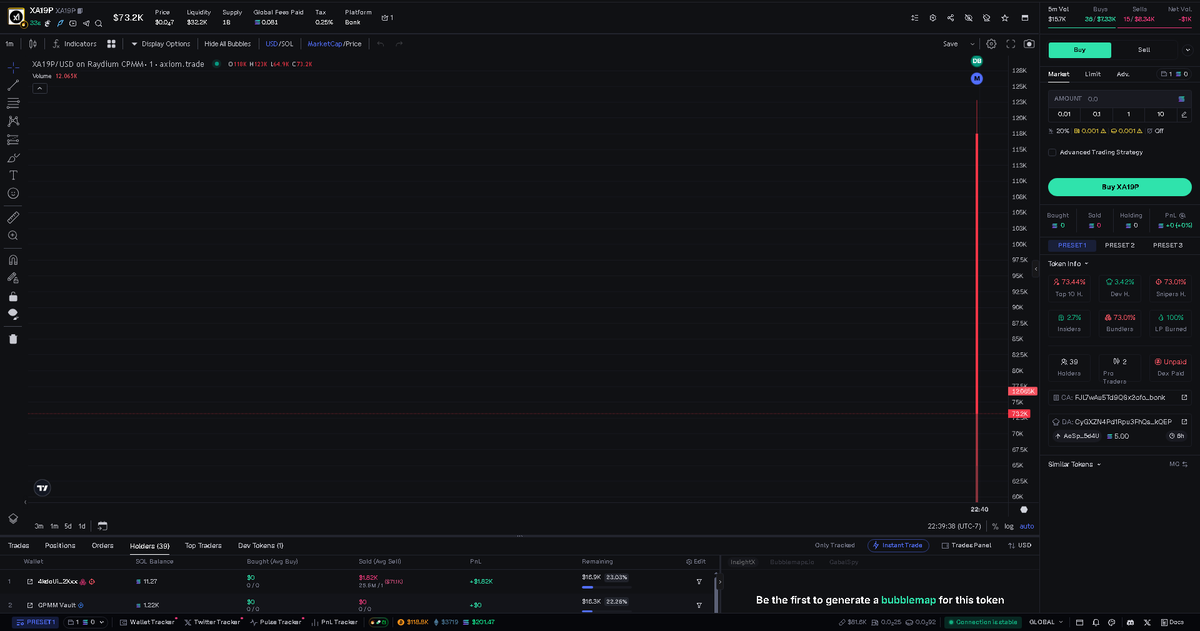
Task: Copy the XA19P token name icon
Action: [80, 10]
